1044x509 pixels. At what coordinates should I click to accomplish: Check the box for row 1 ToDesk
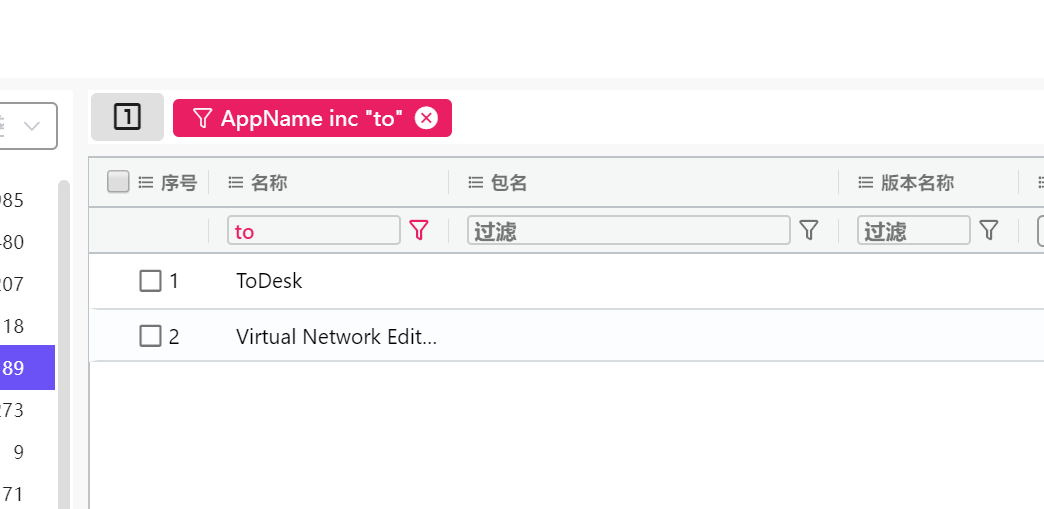coord(150,281)
